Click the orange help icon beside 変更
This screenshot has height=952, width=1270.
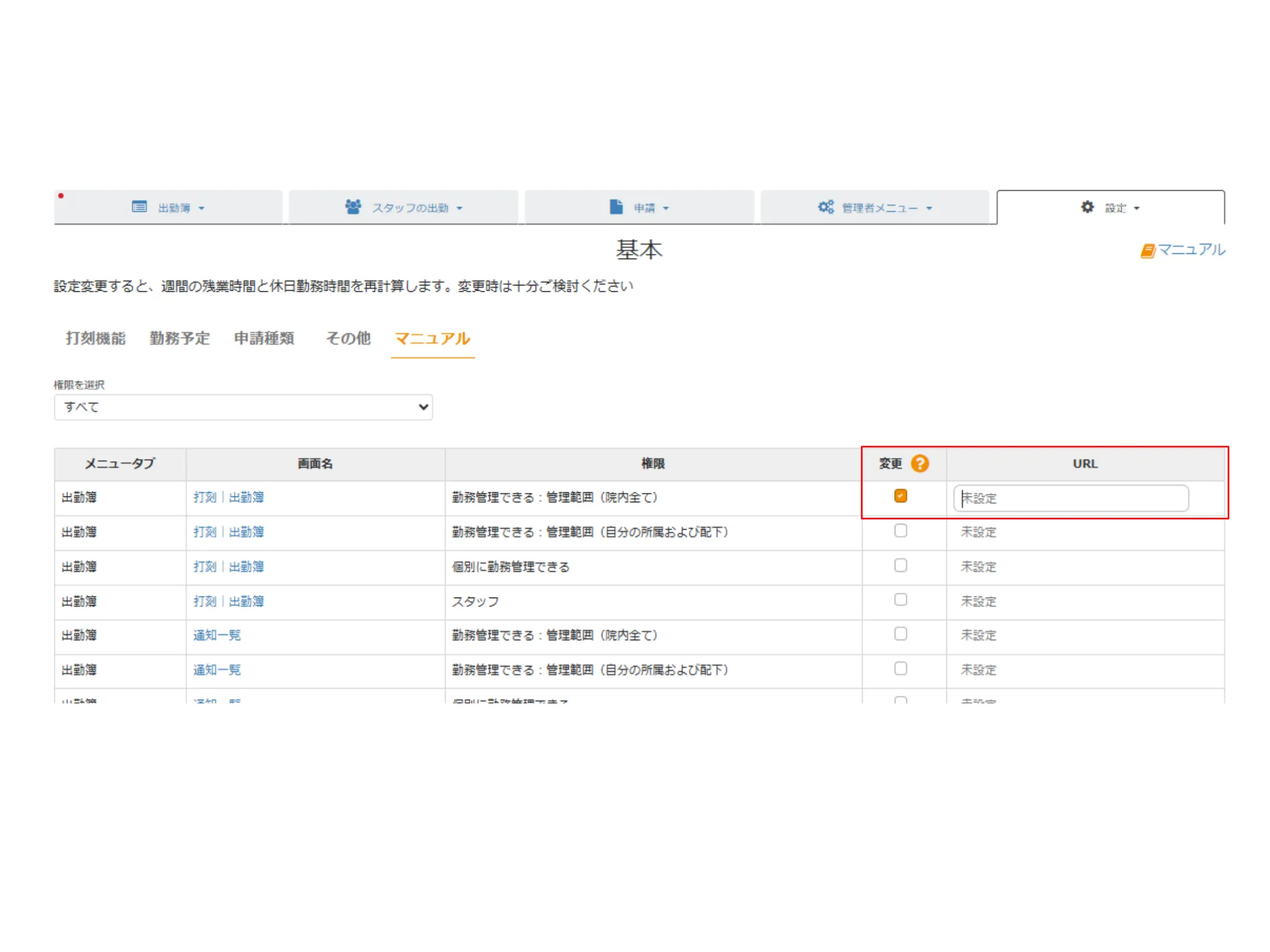(x=920, y=464)
